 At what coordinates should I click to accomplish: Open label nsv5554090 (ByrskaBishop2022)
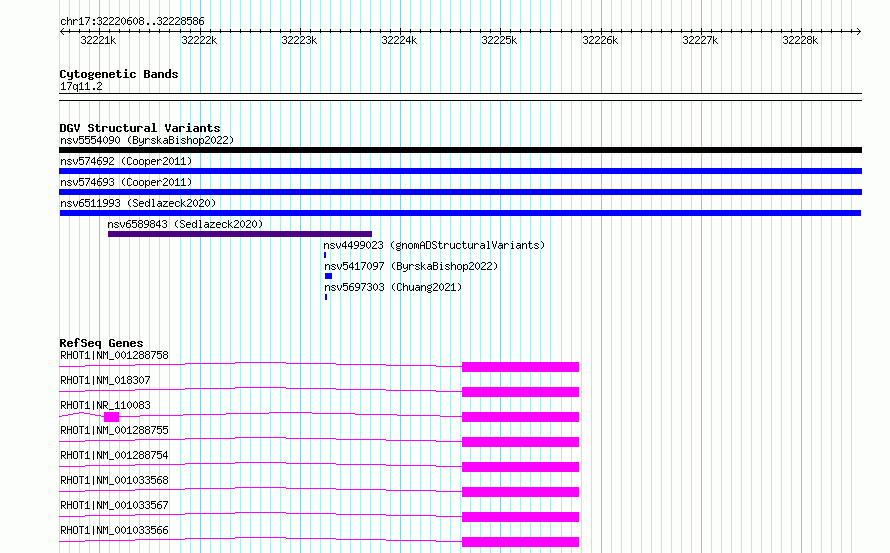point(147,140)
